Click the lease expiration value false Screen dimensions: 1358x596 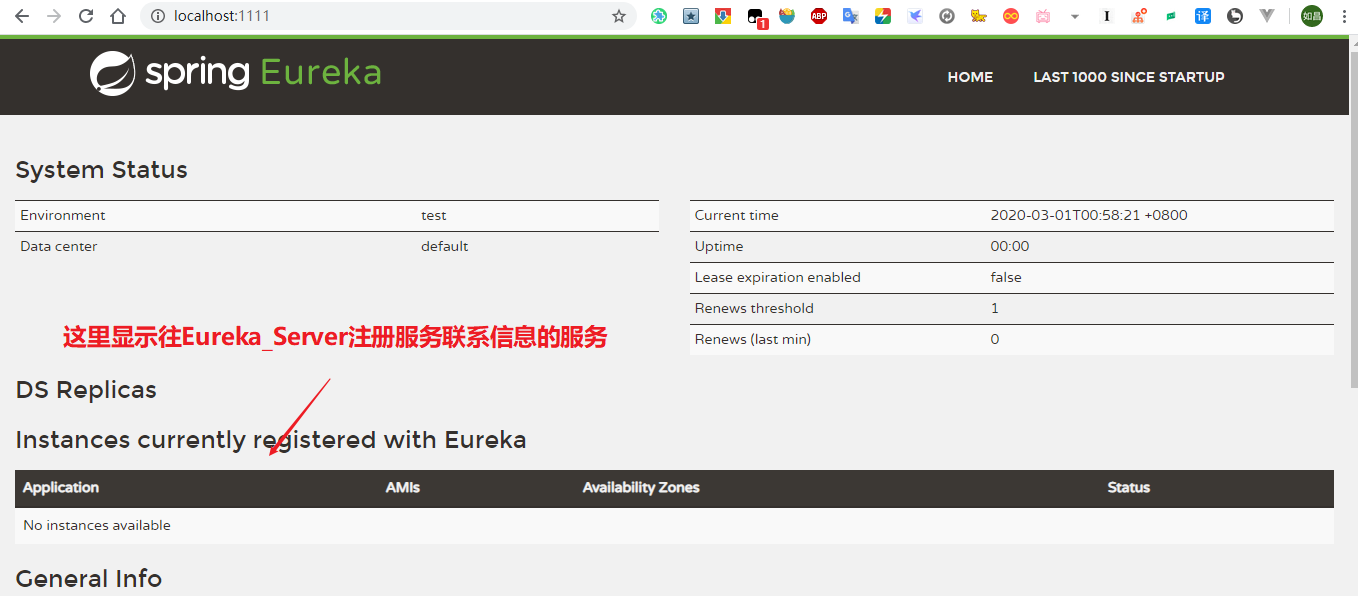1006,277
